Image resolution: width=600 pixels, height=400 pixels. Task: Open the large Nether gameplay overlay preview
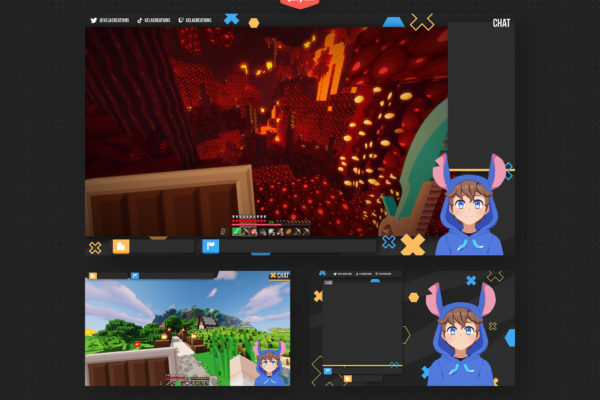pyautogui.click(x=266, y=132)
